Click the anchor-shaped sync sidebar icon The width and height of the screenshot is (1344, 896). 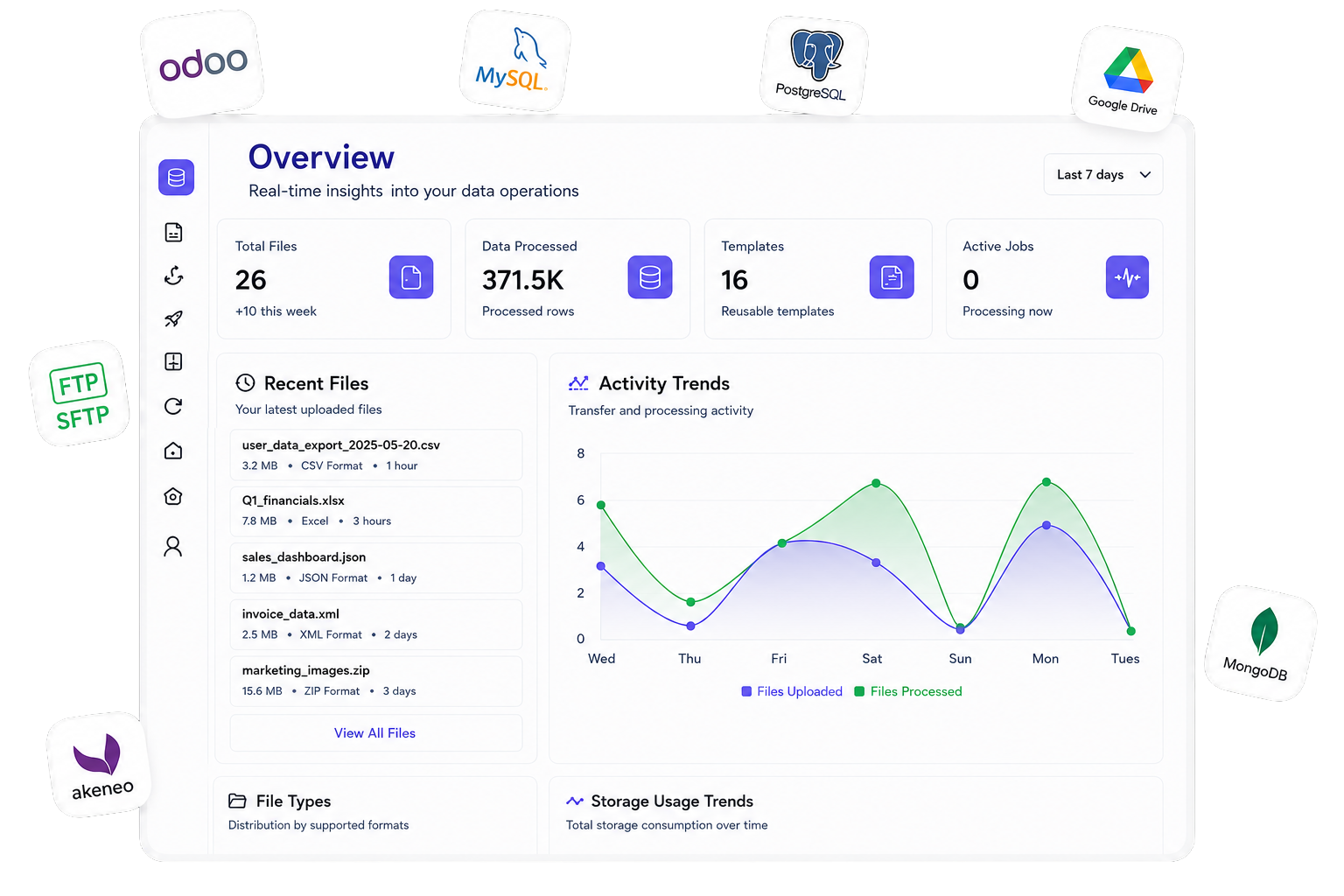click(x=173, y=276)
